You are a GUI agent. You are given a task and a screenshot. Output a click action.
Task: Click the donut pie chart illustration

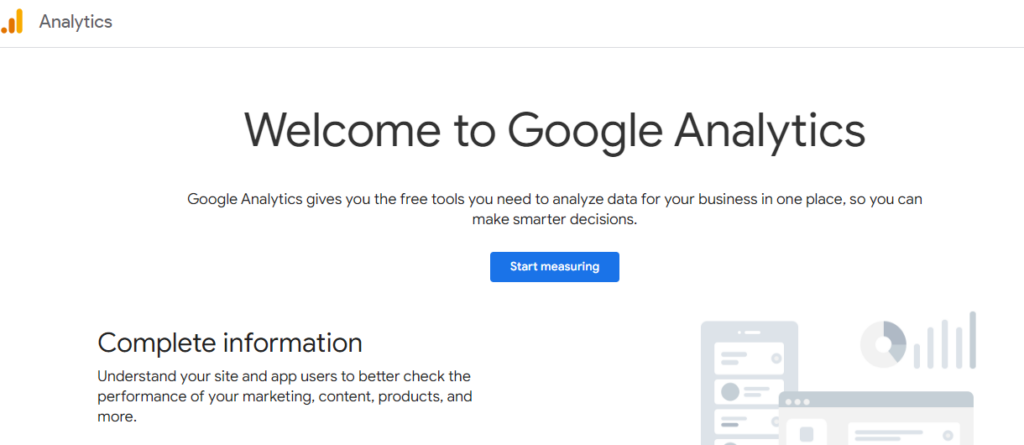pyautogui.click(x=883, y=343)
